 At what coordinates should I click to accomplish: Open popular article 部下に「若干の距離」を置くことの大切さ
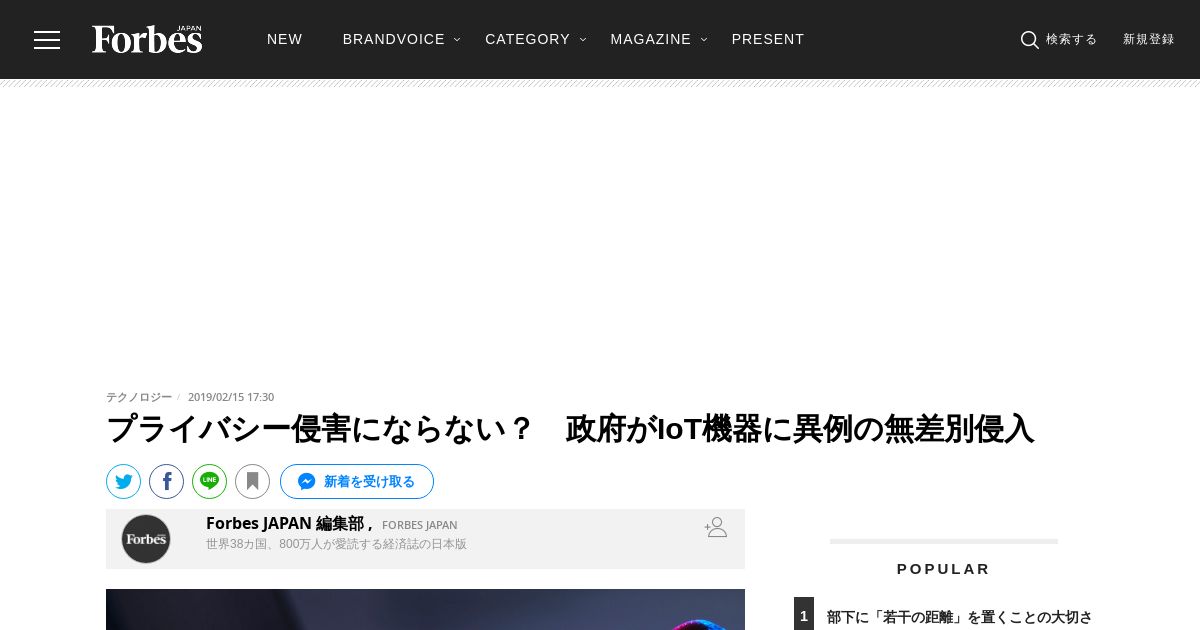(960, 618)
